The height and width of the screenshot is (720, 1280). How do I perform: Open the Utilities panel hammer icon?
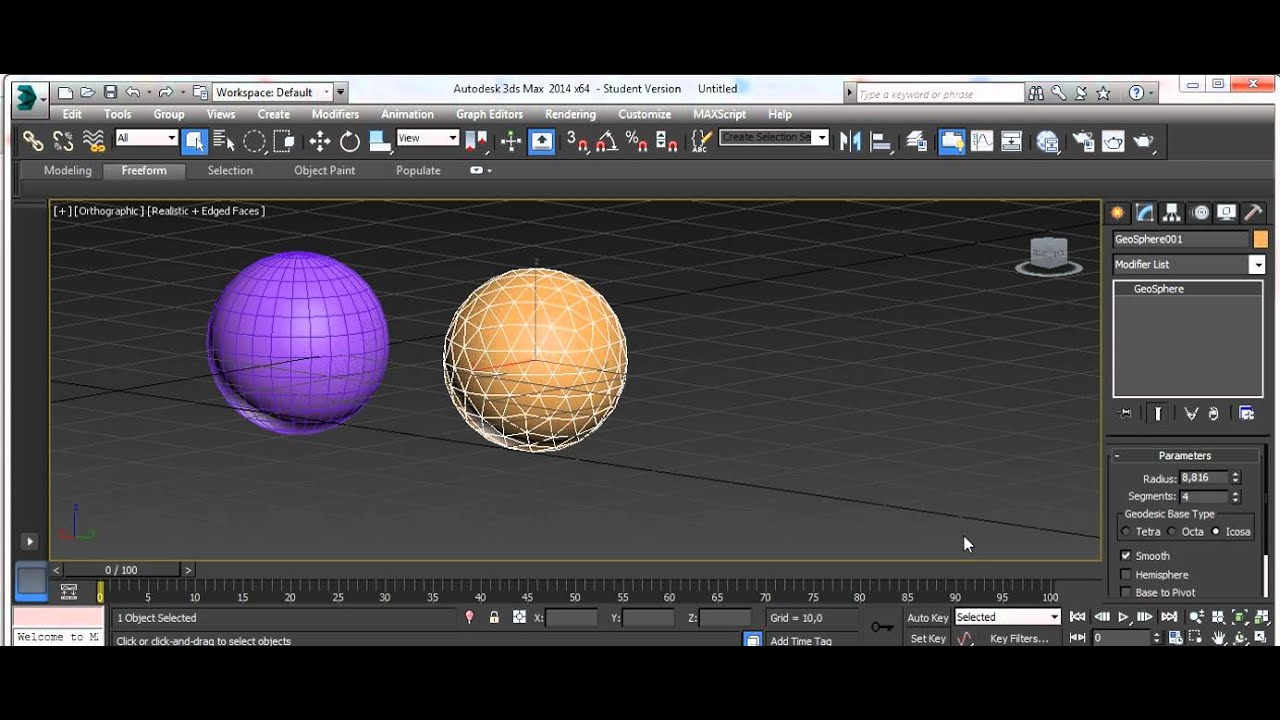[x=1253, y=213]
